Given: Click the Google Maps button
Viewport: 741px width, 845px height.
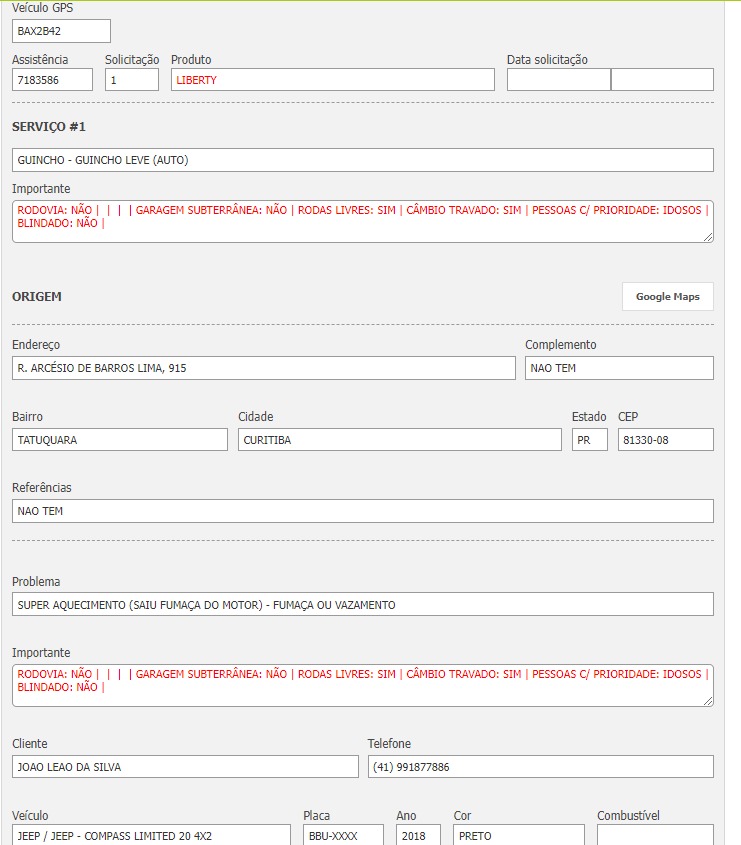Looking at the screenshot, I should click(667, 297).
